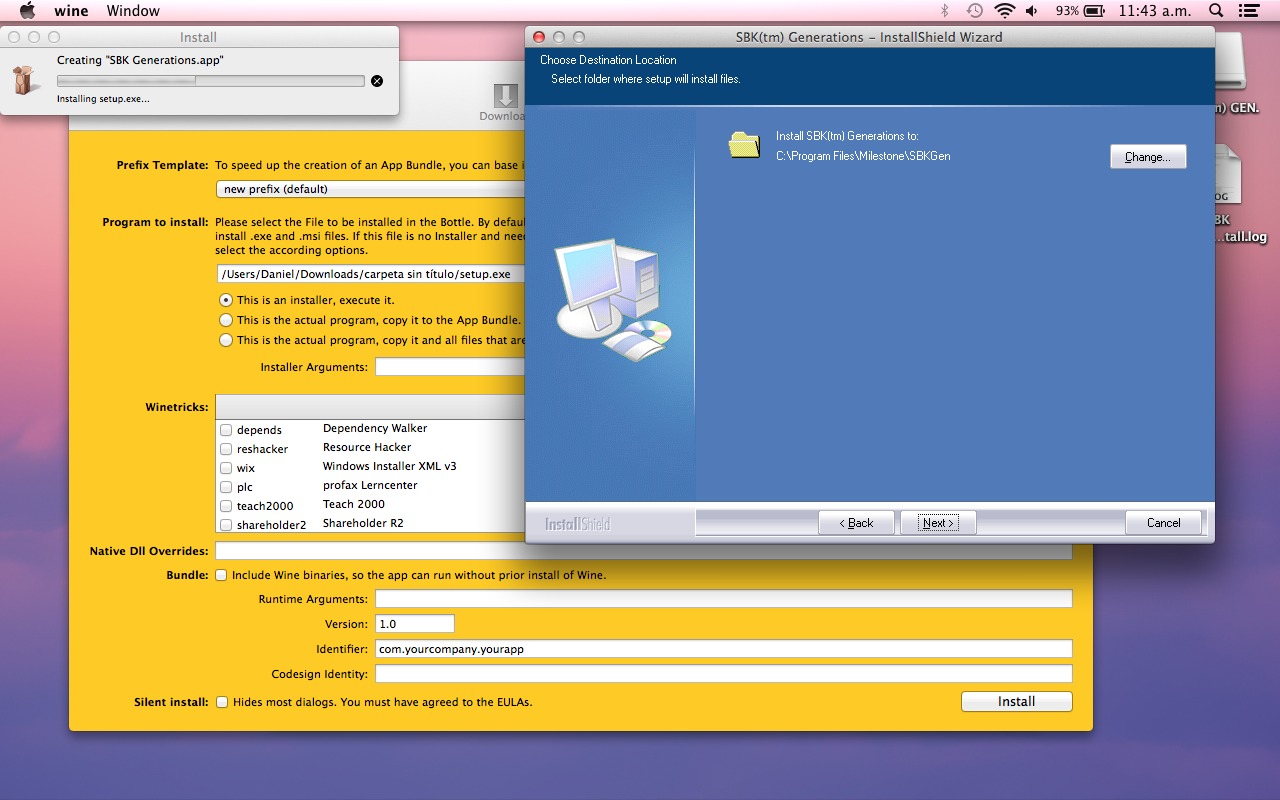Open the Apple menu

coord(27,11)
